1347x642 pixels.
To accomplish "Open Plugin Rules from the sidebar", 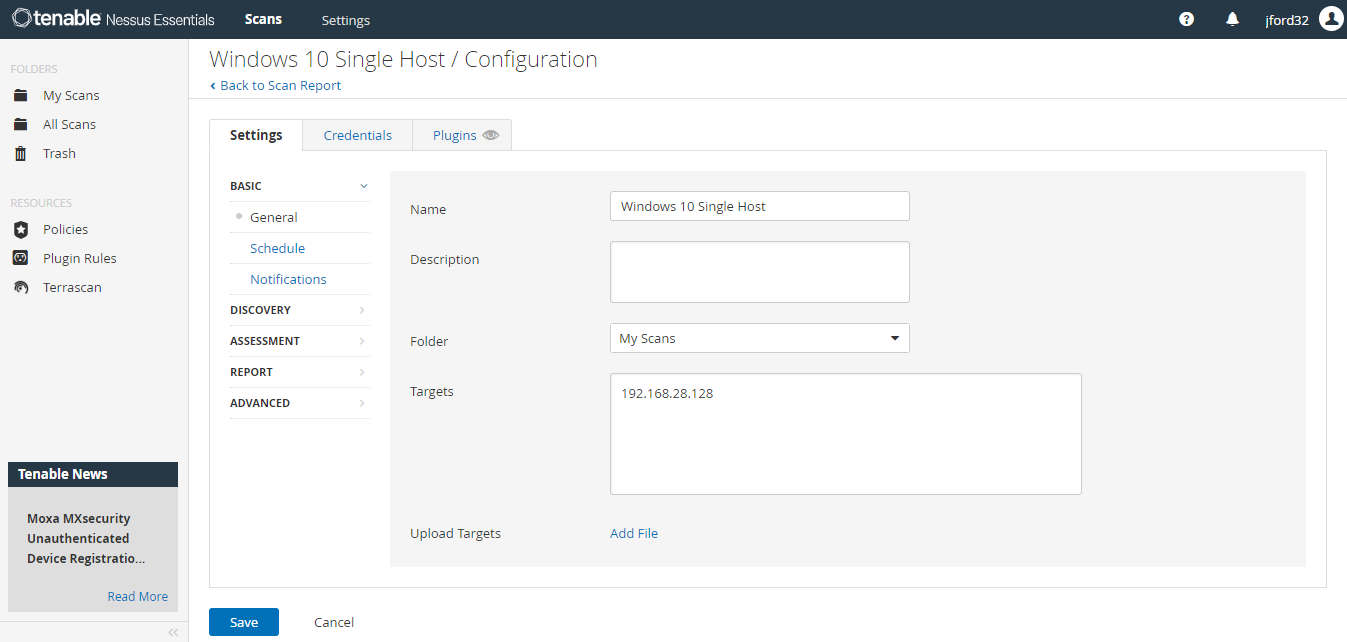I will coord(78,258).
